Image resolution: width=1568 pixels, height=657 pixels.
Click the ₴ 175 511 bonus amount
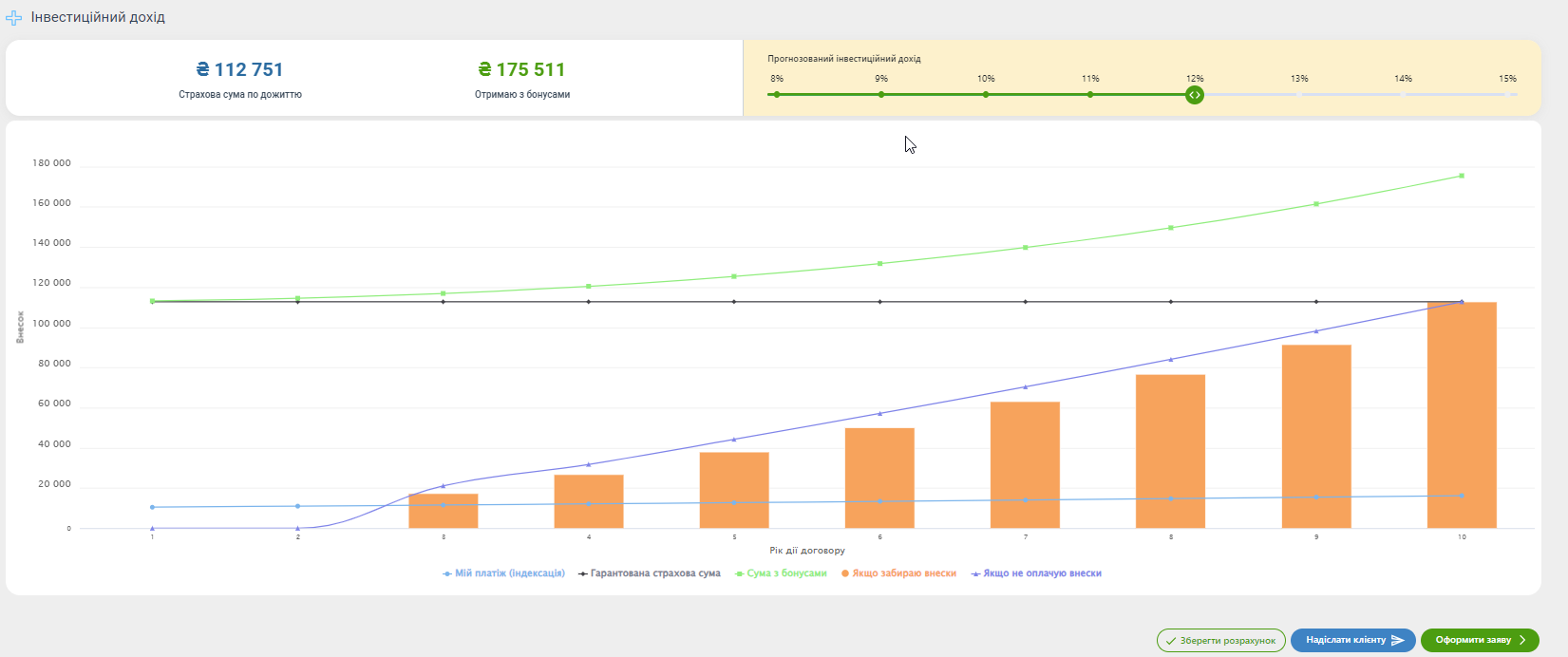[x=522, y=69]
